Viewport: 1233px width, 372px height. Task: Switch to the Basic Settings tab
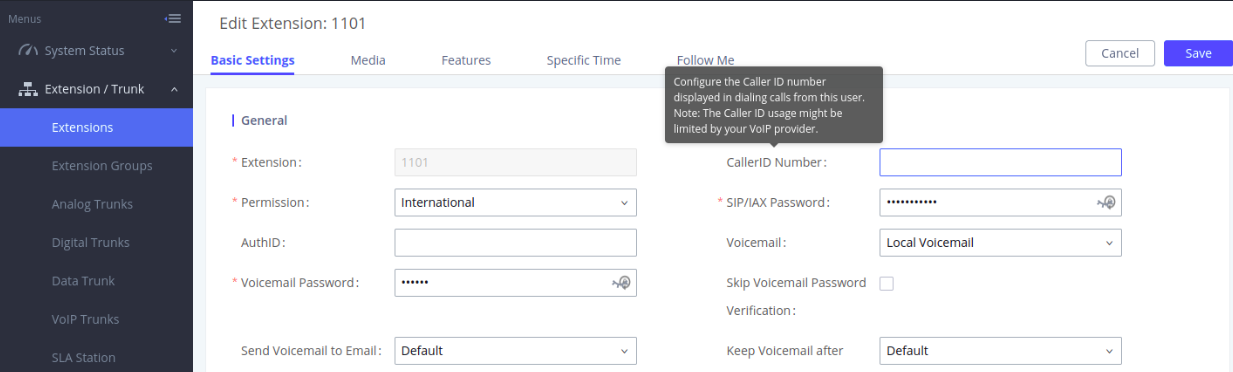tap(252, 60)
